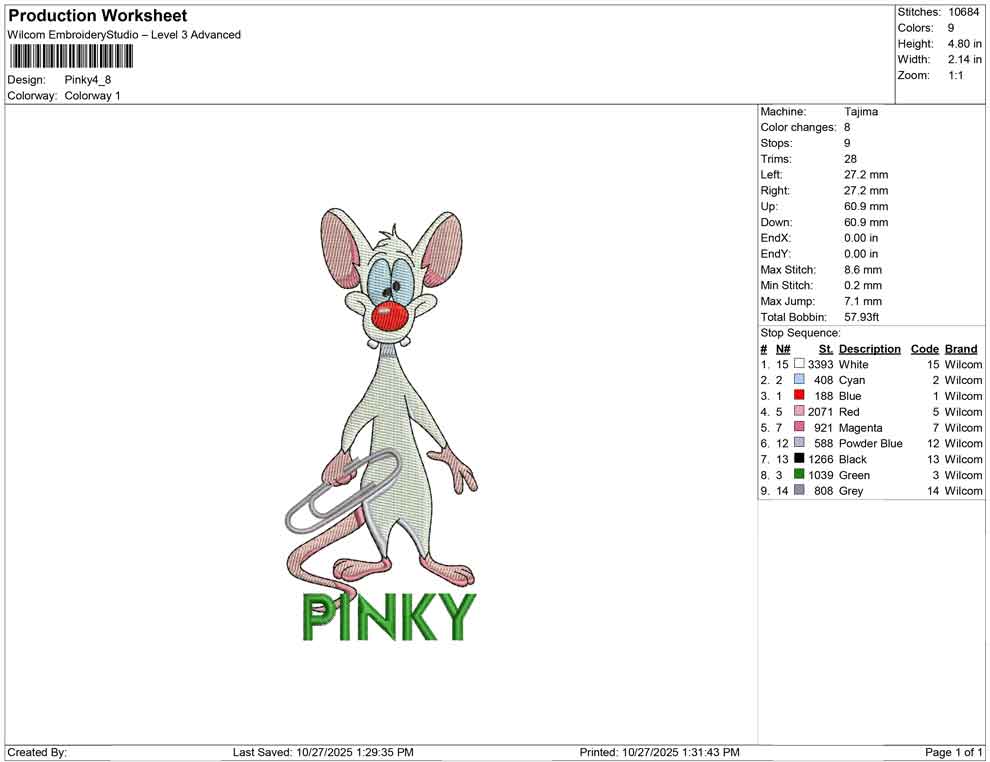Image resolution: width=990 pixels, height=762 pixels.
Task: Click stitch count 3393 in White row
Action: tap(820, 364)
